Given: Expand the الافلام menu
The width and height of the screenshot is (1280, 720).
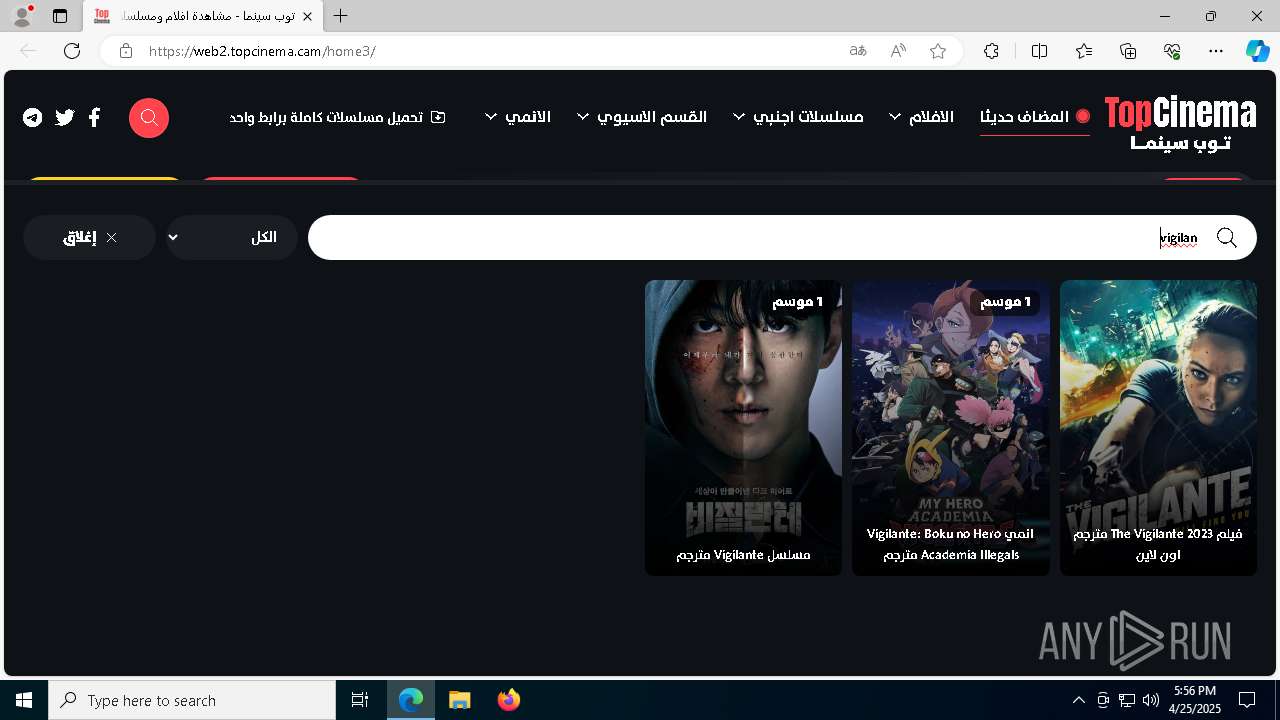Looking at the screenshot, I should (x=922, y=117).
